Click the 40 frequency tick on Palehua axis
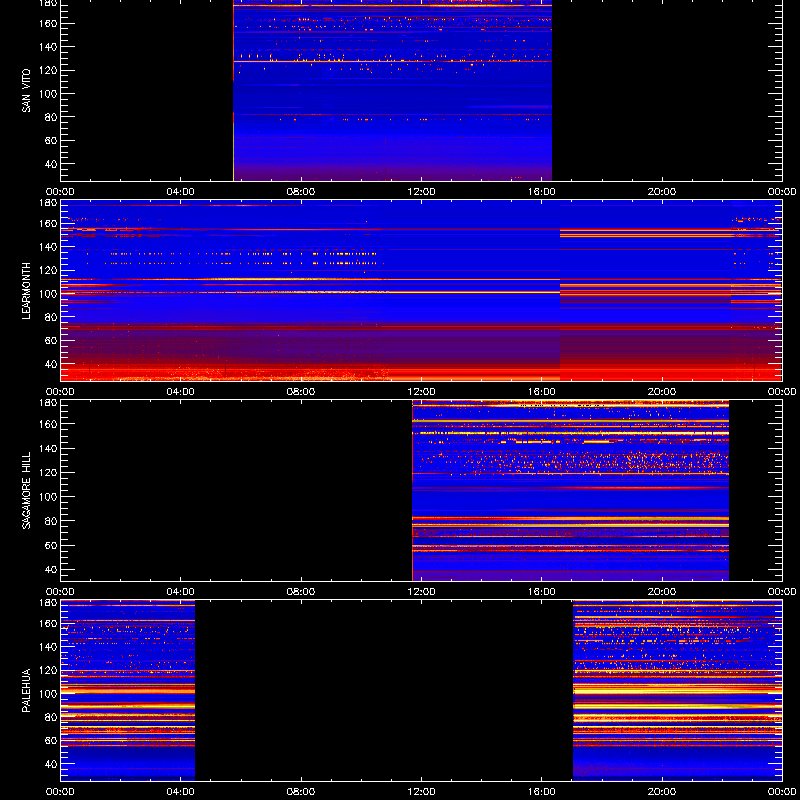Image resolution: width=800 pixels, height=800 pixels. click(52, 764)
